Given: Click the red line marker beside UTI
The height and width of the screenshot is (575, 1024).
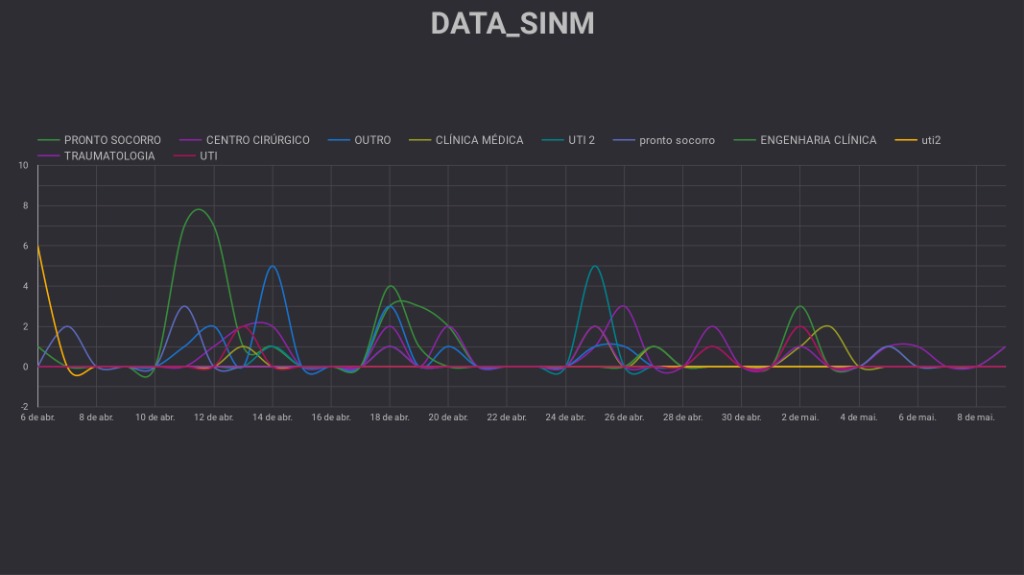Looking at the screenshot, I should (184, 156).
